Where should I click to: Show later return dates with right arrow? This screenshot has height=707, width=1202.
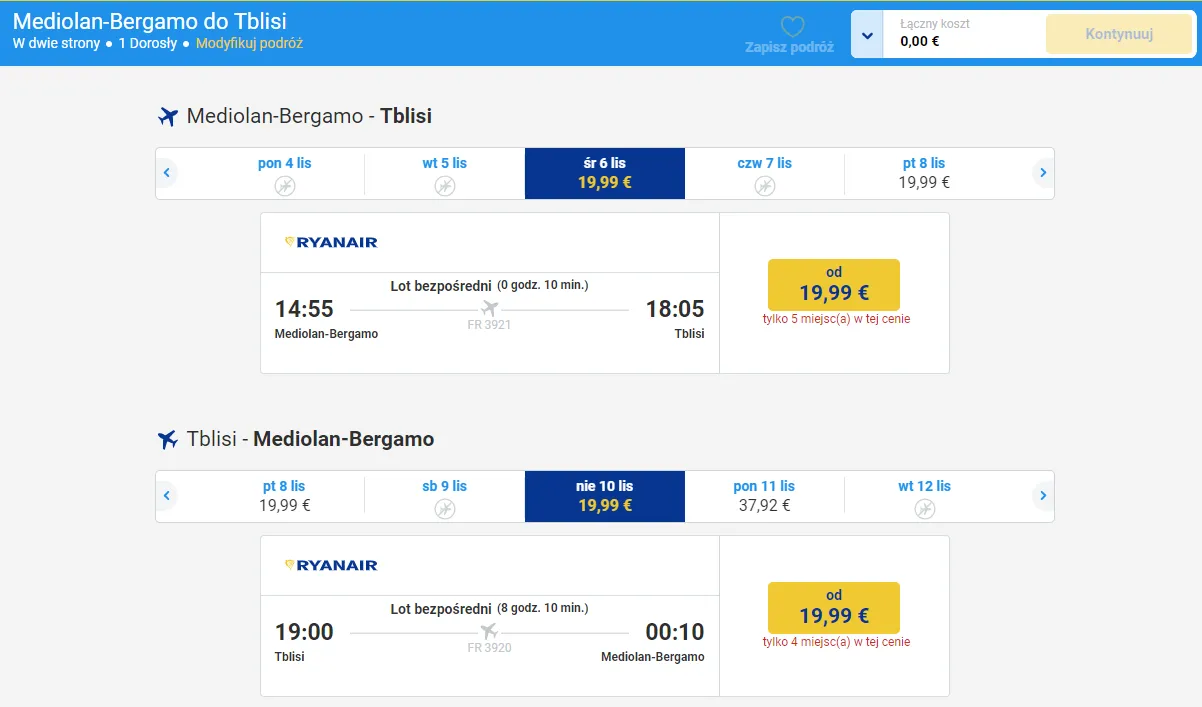click(1042, 496)
